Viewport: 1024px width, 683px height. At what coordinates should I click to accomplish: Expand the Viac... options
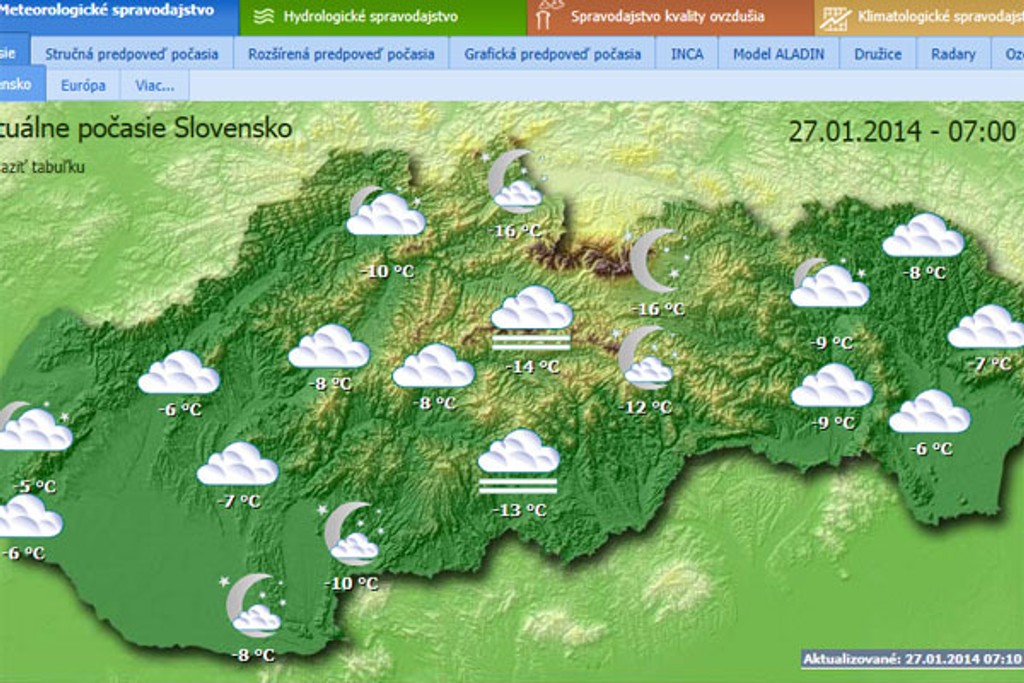coord(155,86)
